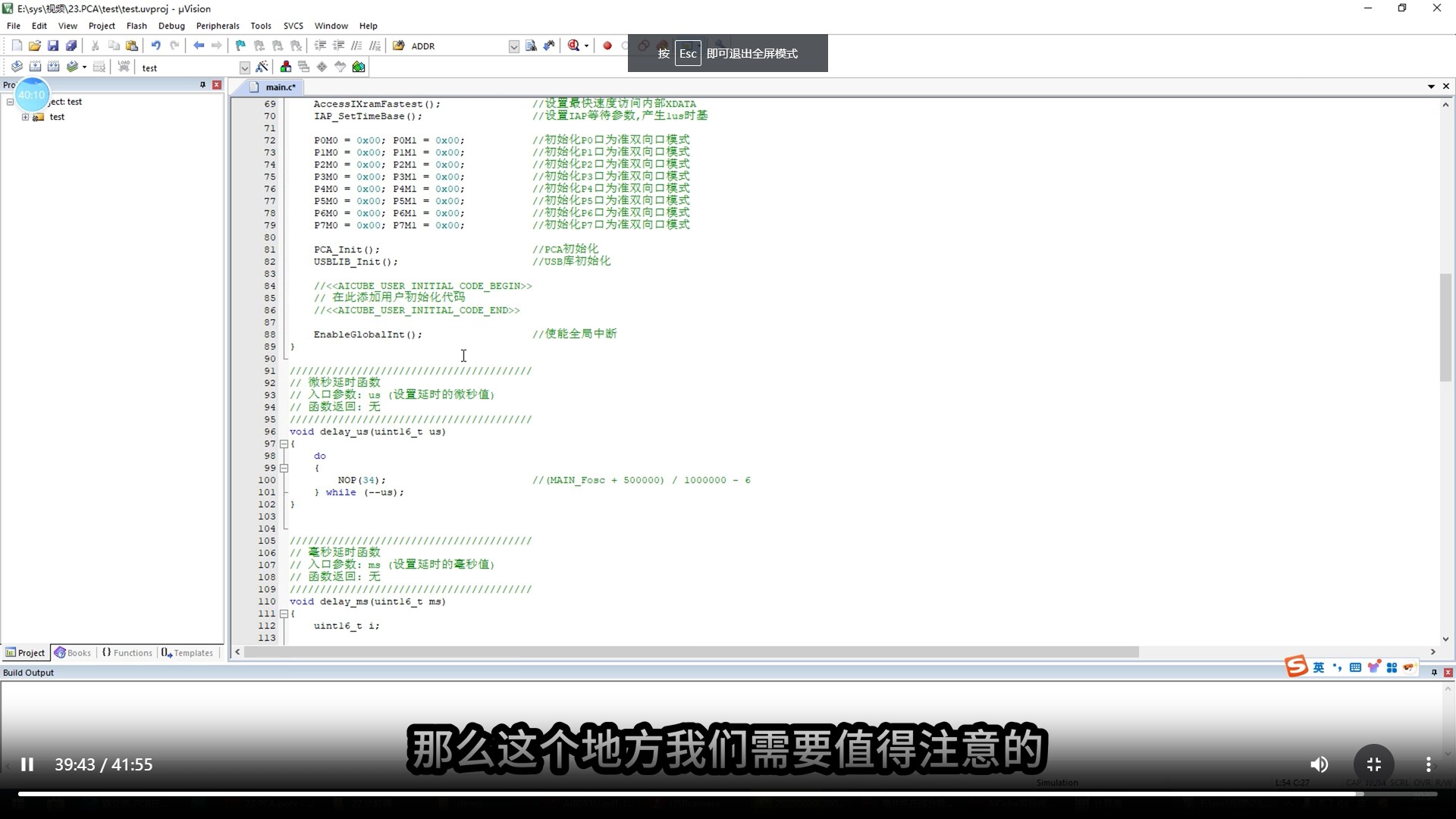Click the Build target icon
Image resolution: width=1456 pixels, height=819 pixels.
click(x=35, y=67)
